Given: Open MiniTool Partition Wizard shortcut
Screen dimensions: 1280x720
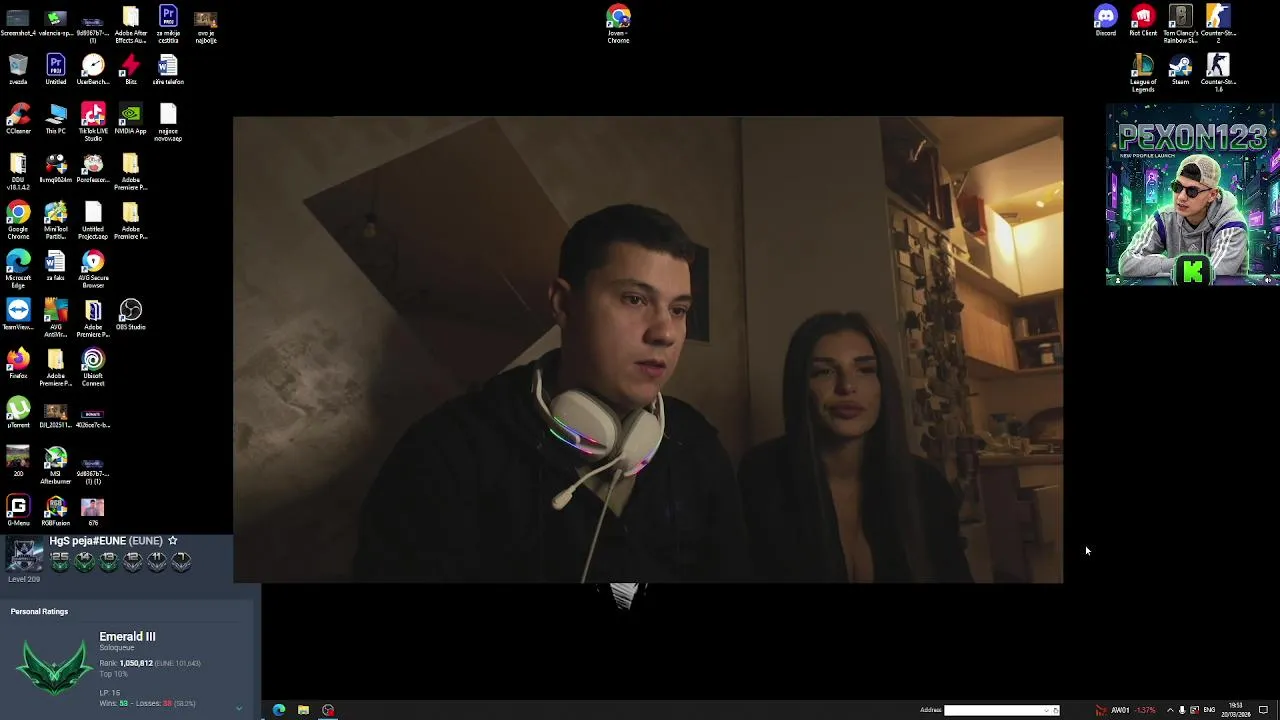Looking at the screenshot, I should tap(56, 219).
